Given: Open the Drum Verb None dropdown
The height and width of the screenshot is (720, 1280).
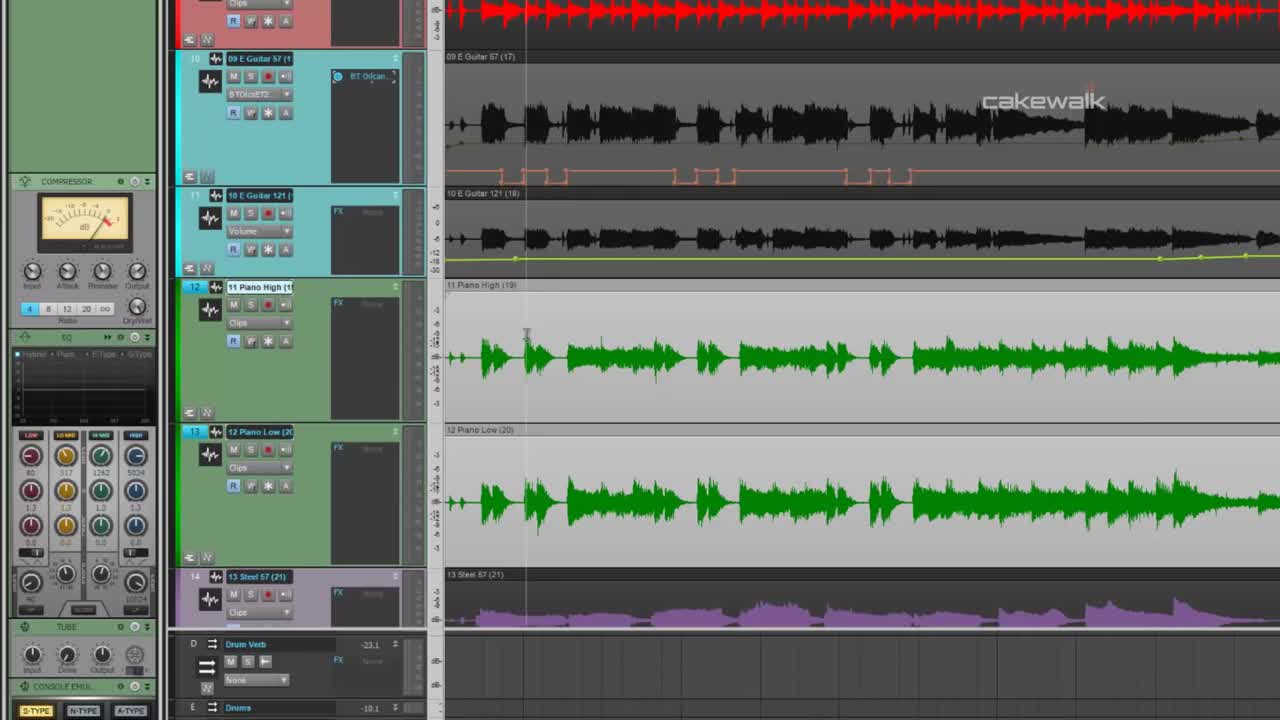Looking at the screenshot, I should tap(256, 680).
